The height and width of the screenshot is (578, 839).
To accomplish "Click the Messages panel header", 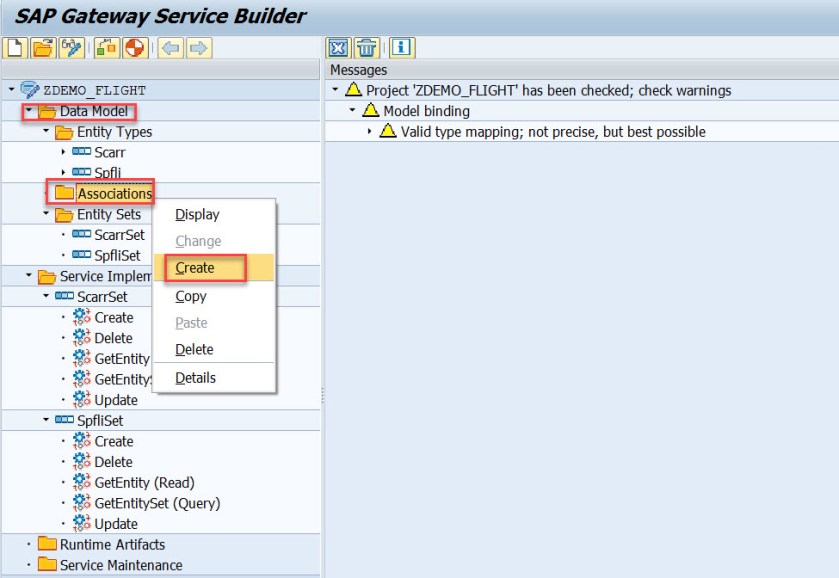I will [x=582, y=70].
